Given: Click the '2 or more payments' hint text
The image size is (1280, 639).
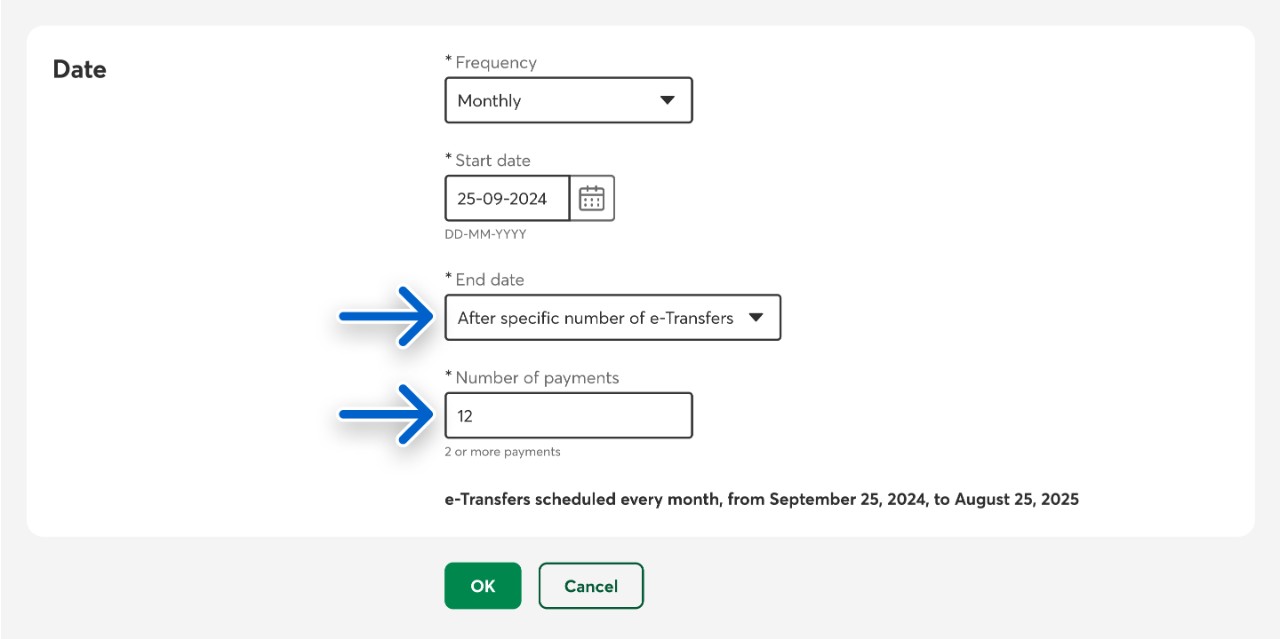Looking at the screenshot, I should [x=502, y=452].
